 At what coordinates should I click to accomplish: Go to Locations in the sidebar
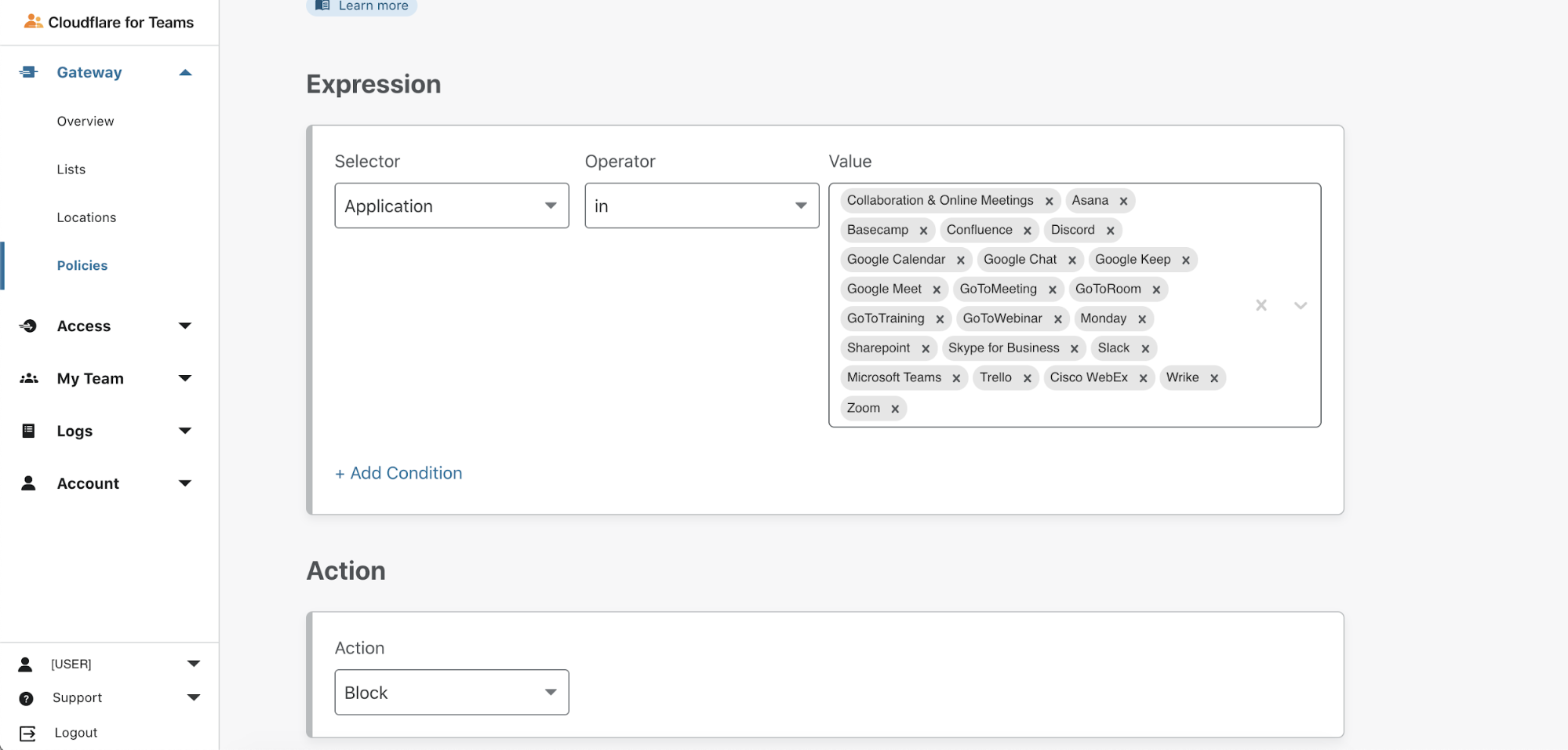coord(86,217)
